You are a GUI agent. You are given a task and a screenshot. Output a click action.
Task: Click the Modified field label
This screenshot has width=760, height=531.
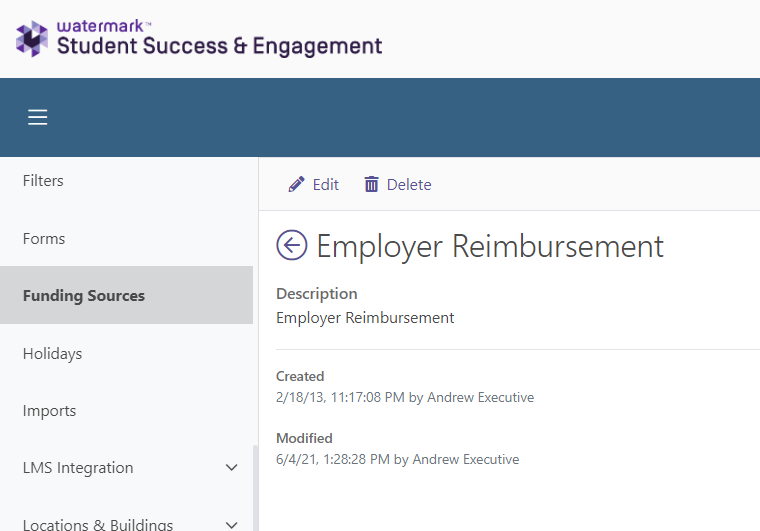304,438
